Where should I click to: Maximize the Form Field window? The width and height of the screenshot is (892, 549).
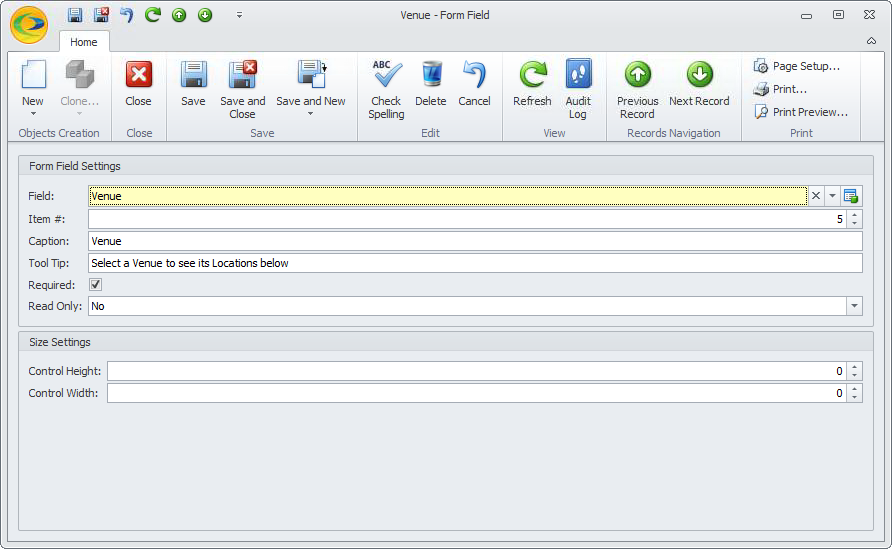[x=838, y=15]
